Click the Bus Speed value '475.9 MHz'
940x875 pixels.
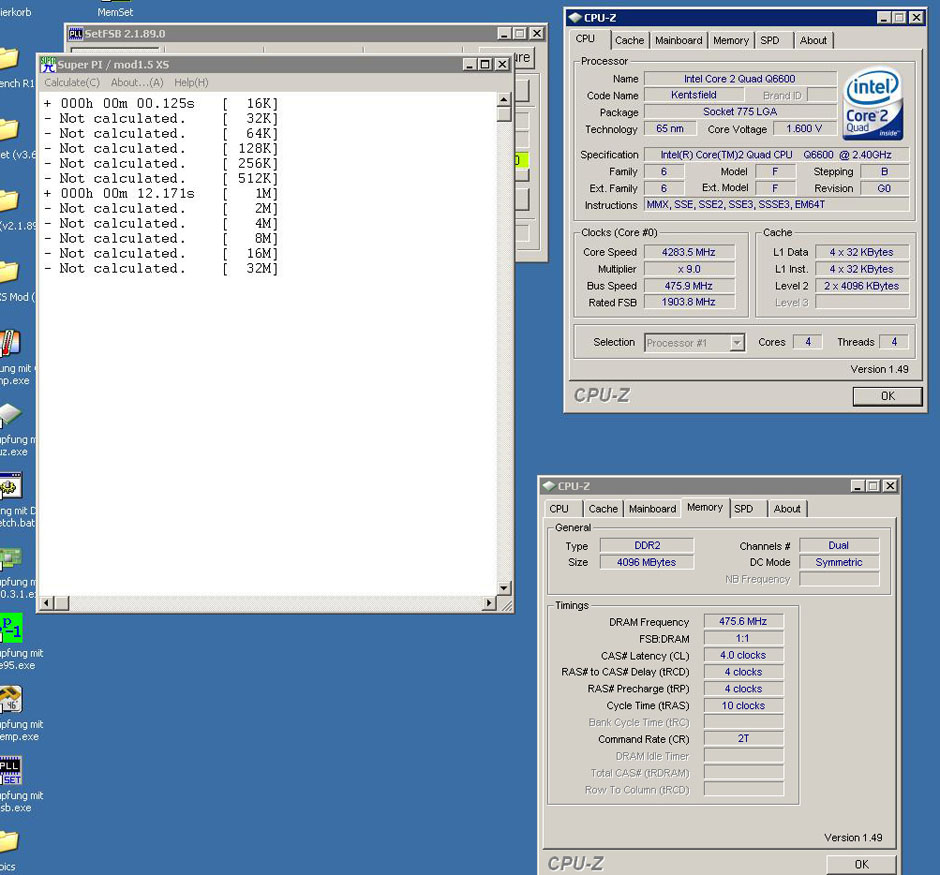(x=689, y=286)
